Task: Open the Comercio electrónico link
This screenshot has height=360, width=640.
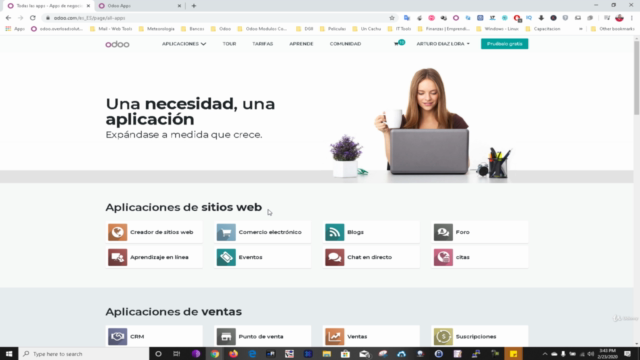Action: [x=270, y=232]
